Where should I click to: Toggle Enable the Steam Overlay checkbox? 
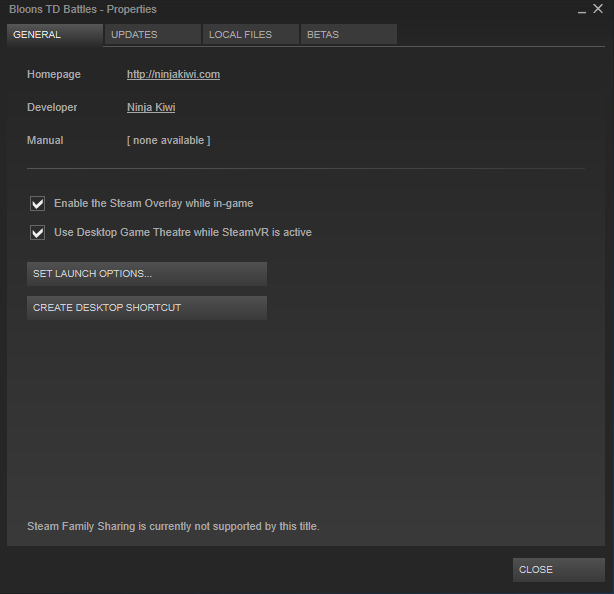pyautogui.click(x=38, y=204)
